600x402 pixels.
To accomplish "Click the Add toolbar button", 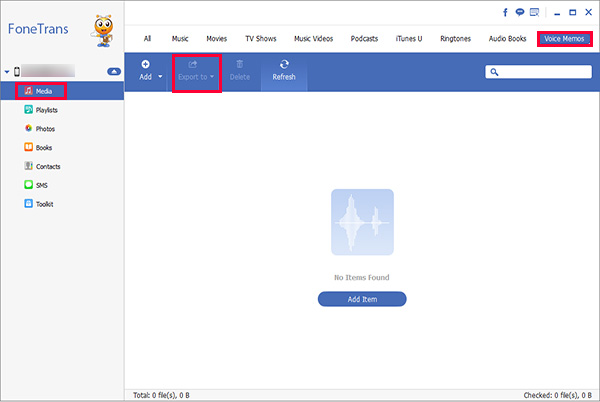I will click(145, 70).
